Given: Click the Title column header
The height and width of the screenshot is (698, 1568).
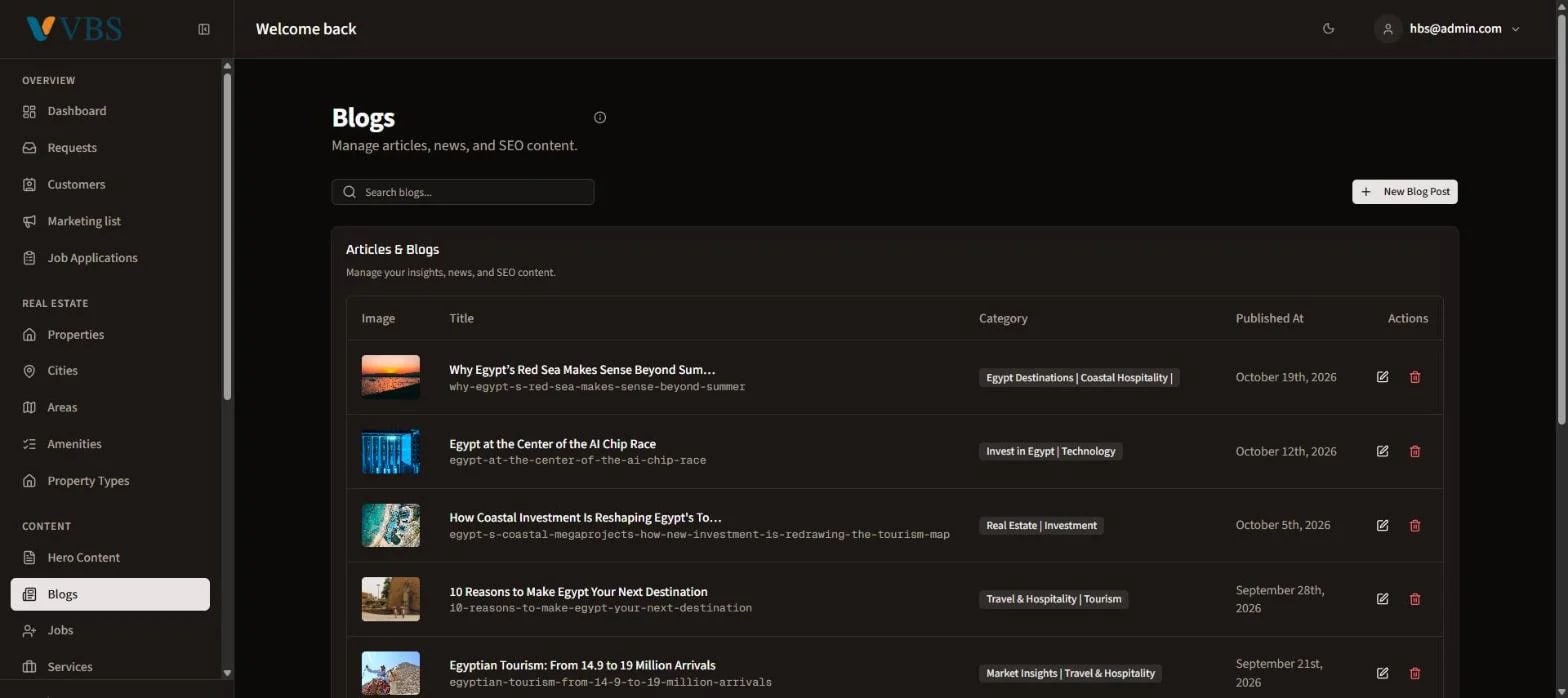Looking at the screenshot, I should click(x=461, y=318).
